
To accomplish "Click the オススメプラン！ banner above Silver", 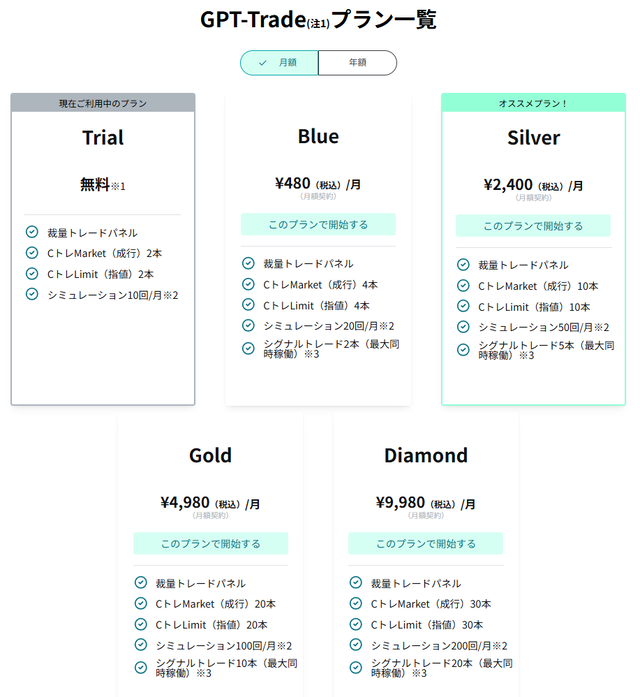I will tap(533, 103).
